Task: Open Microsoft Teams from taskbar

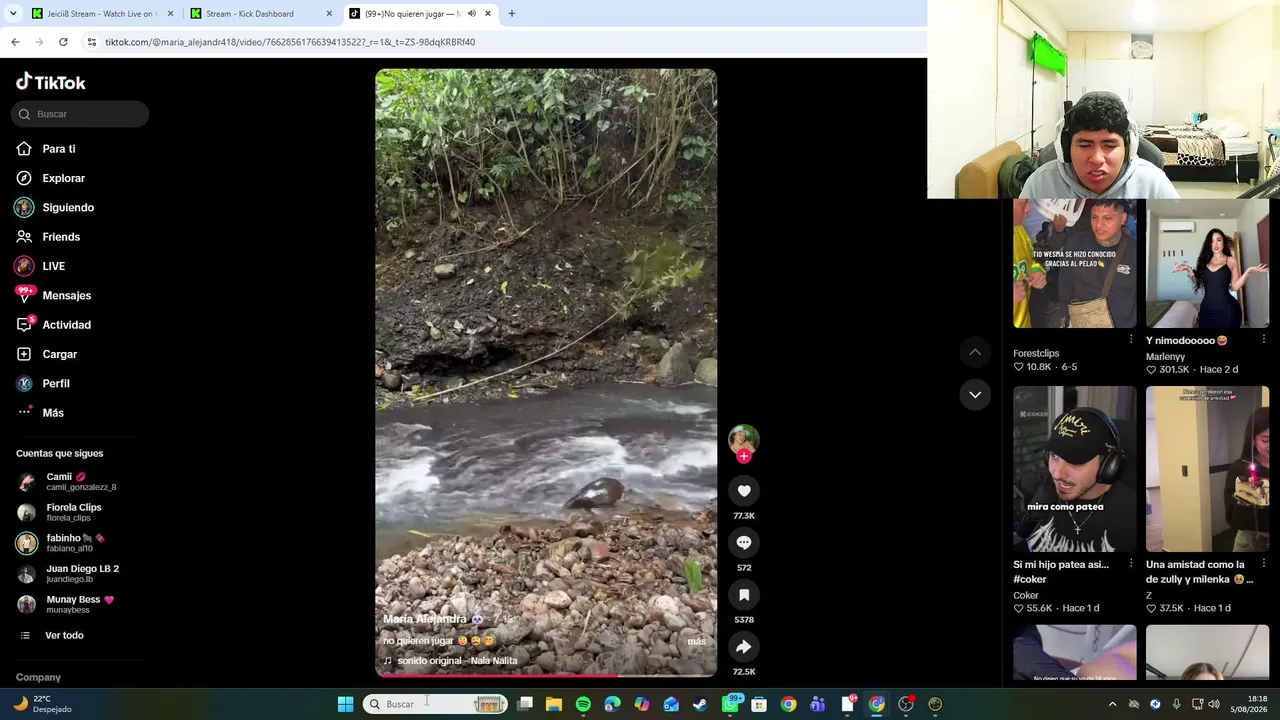Action: click(818, 704)
